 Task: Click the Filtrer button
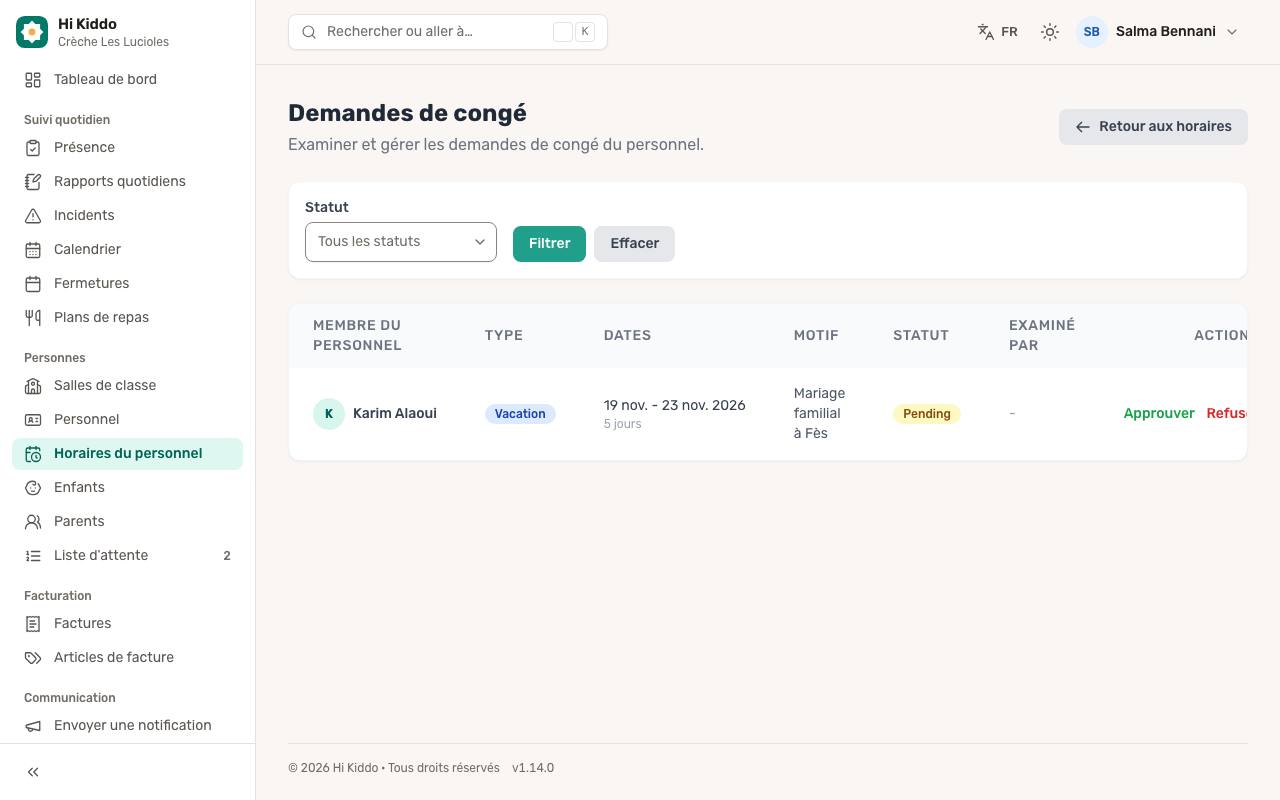pos(549,244)
